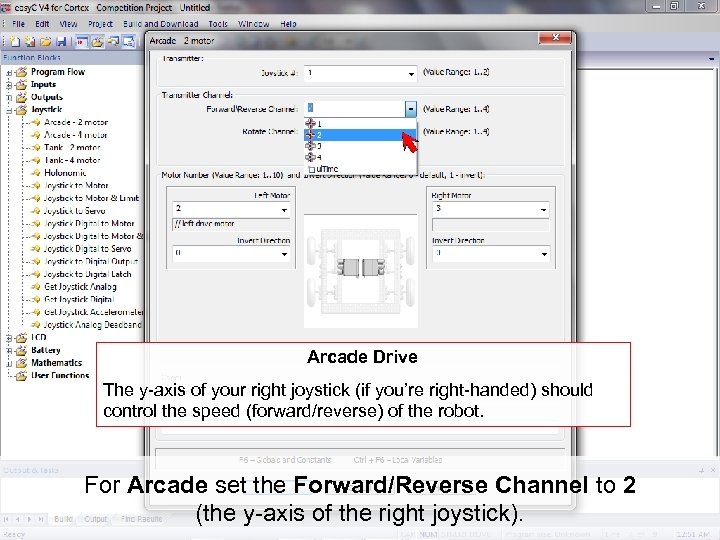Expand the LCD folder
Screen dimensions: 720x540
pos(9,338)
